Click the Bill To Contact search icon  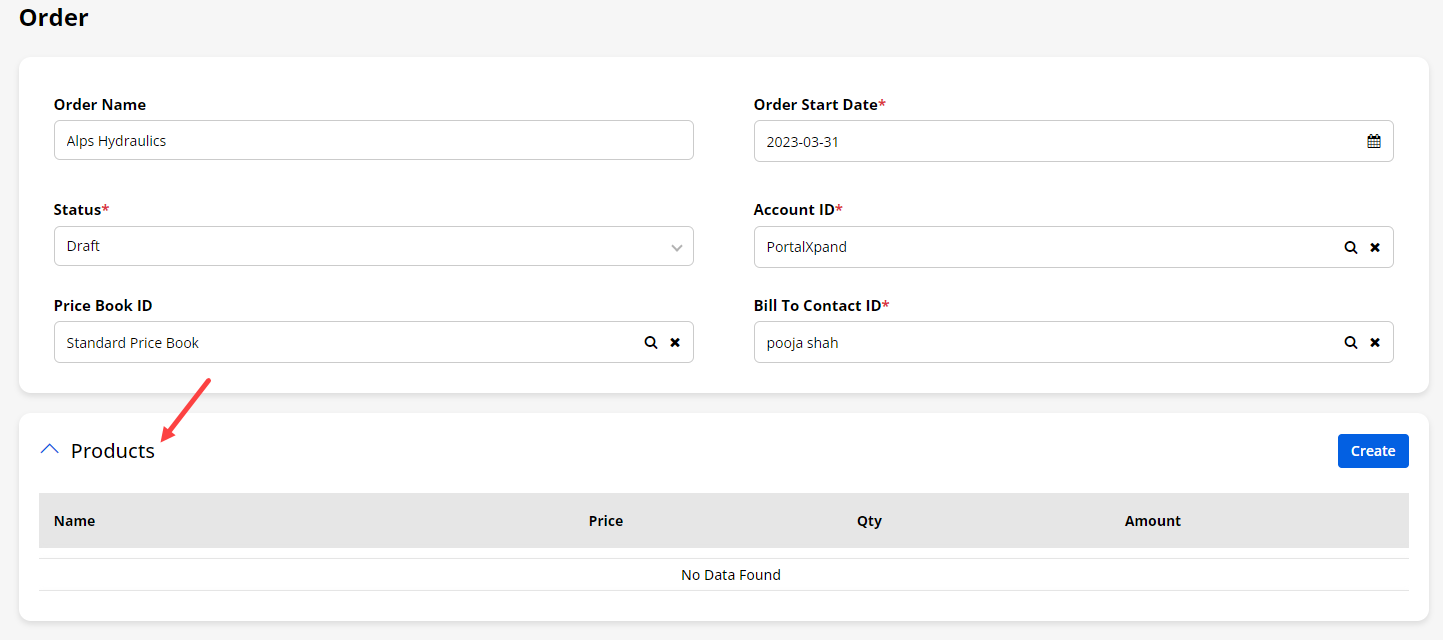tap(1350, 342)
